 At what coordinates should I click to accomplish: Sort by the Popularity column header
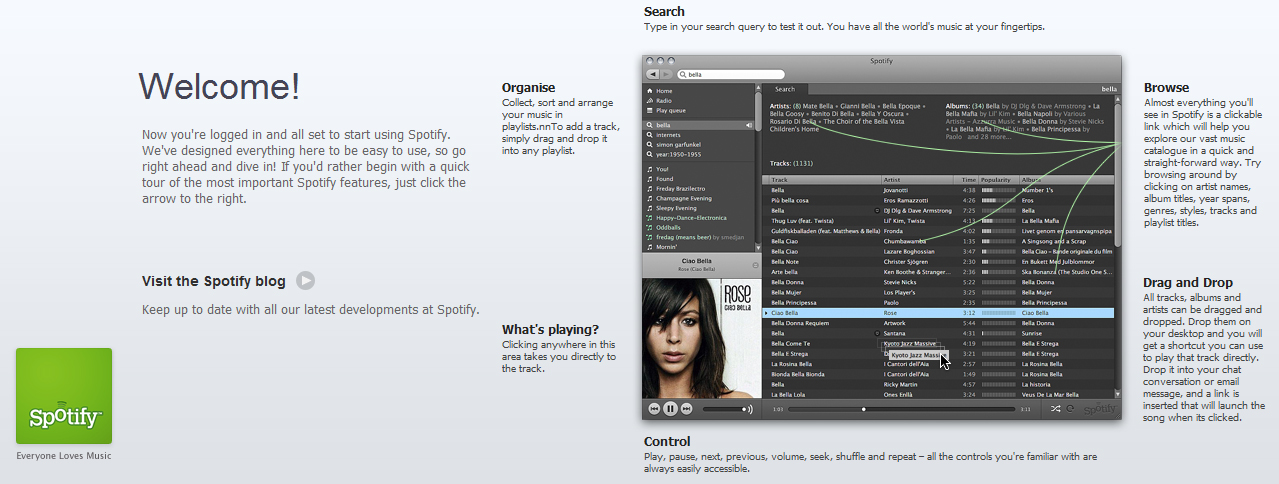(998, 180)
